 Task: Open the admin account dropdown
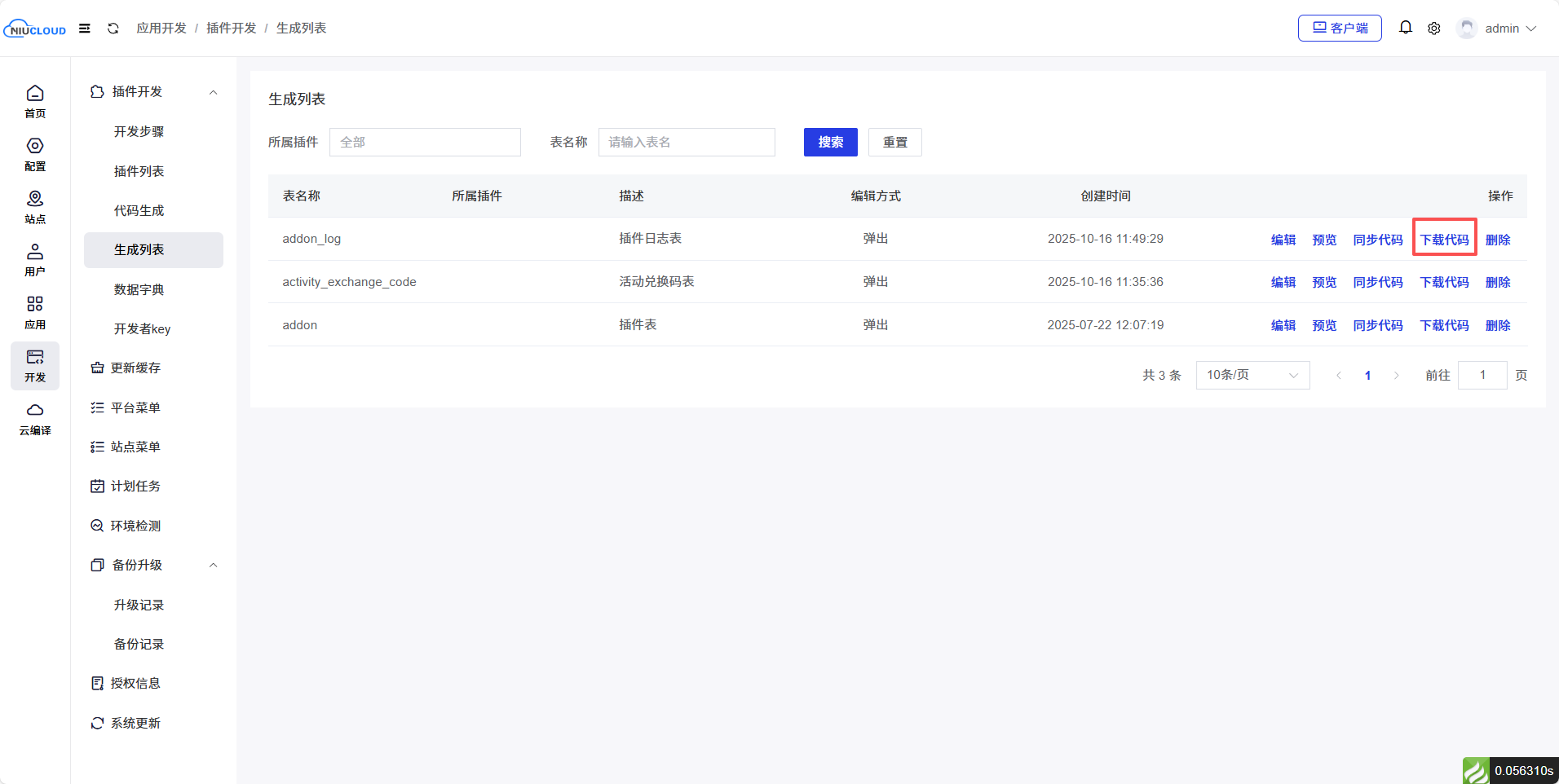click(1499, 29)
